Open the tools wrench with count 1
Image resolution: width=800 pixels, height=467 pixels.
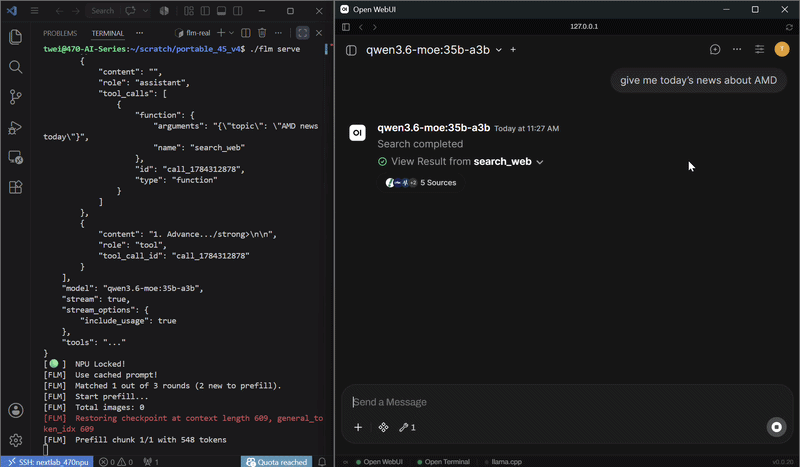[x=407, y=427]
